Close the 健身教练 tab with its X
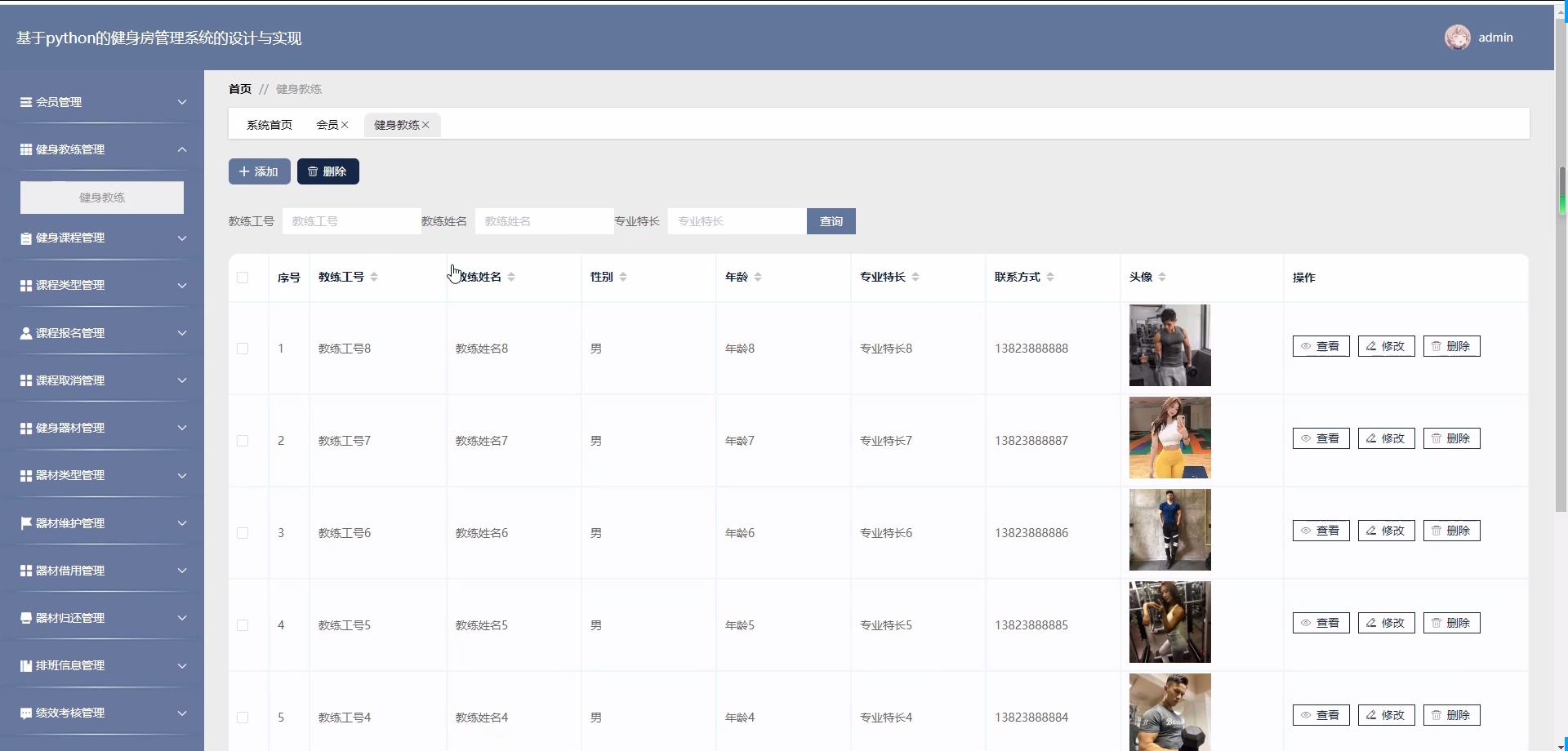 point(425,125)
